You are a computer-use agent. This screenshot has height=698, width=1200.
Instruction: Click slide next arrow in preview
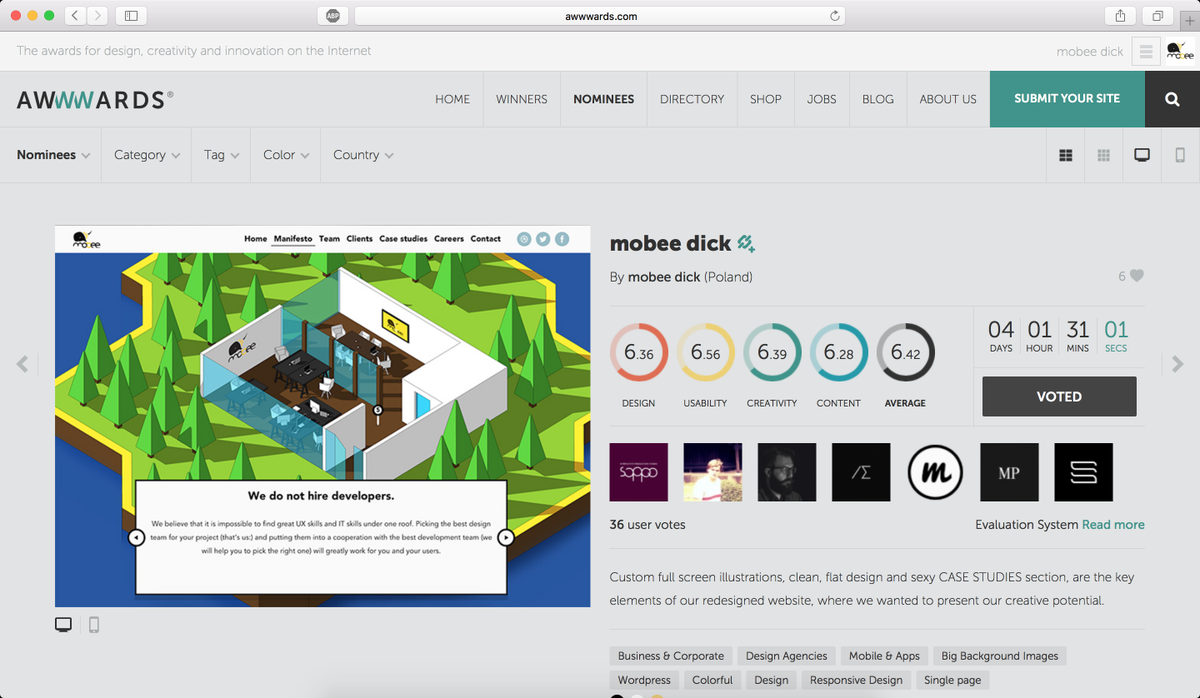506,537
